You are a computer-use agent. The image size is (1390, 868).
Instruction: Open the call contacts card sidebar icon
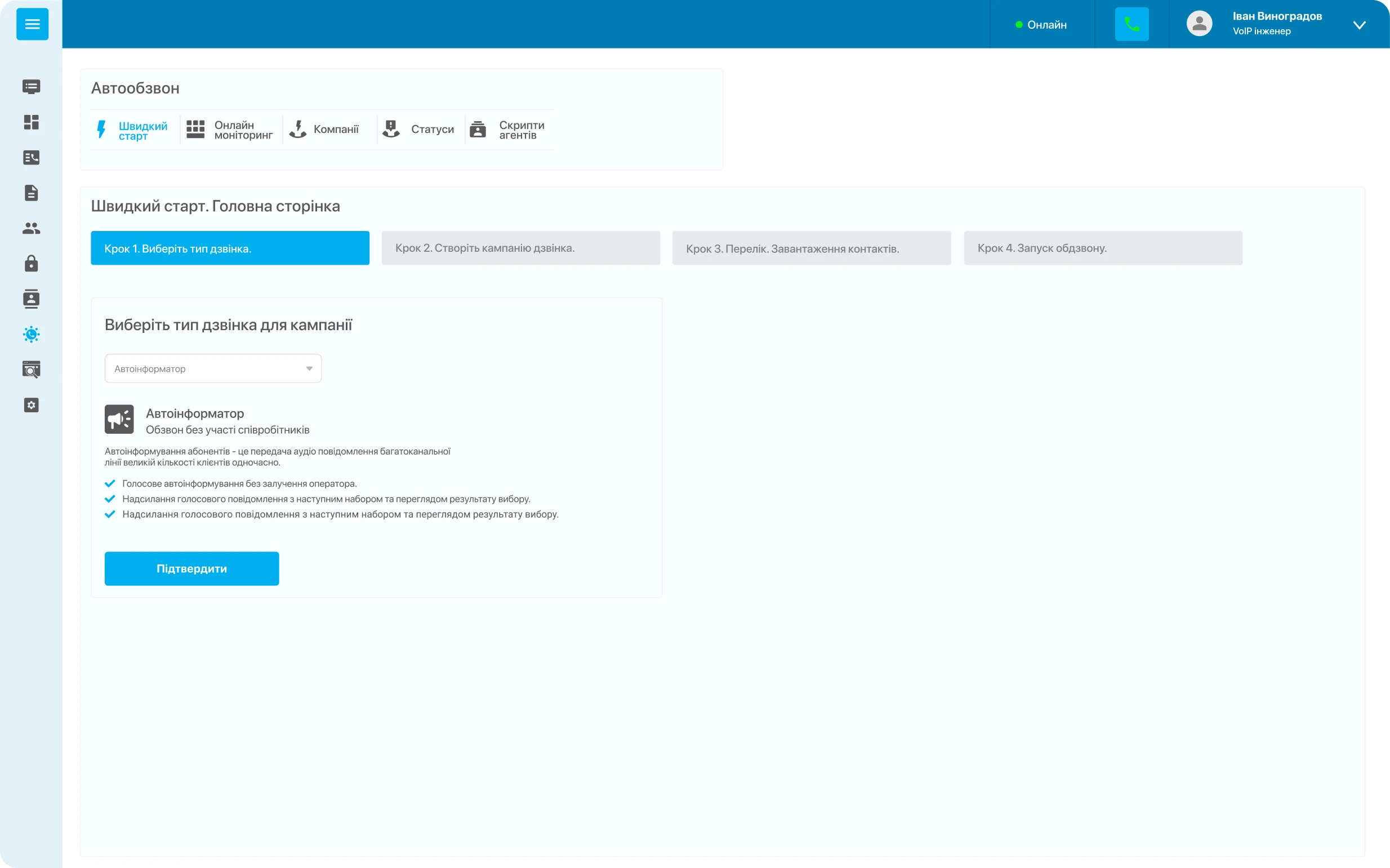click(32, 157)
